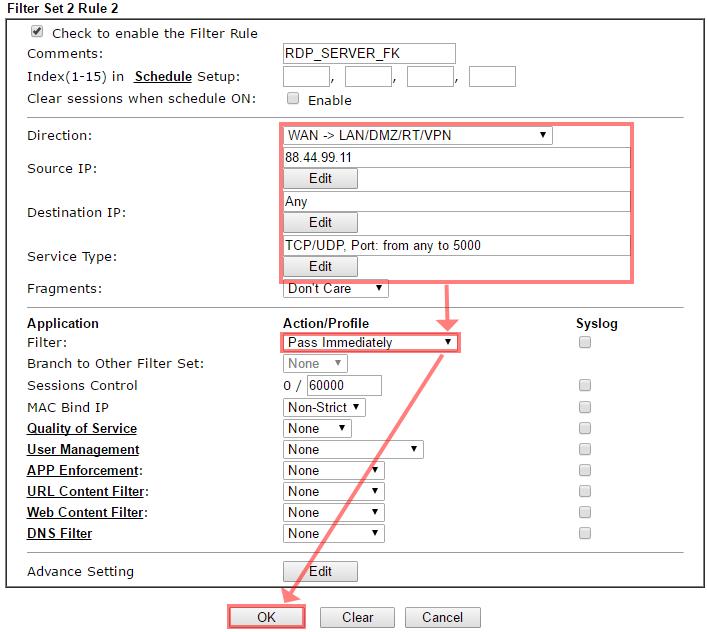This screenshot has width=707, height=632.
Task: Tick Syslog checkbox for Quality of Service
Action: pos(585,428)
